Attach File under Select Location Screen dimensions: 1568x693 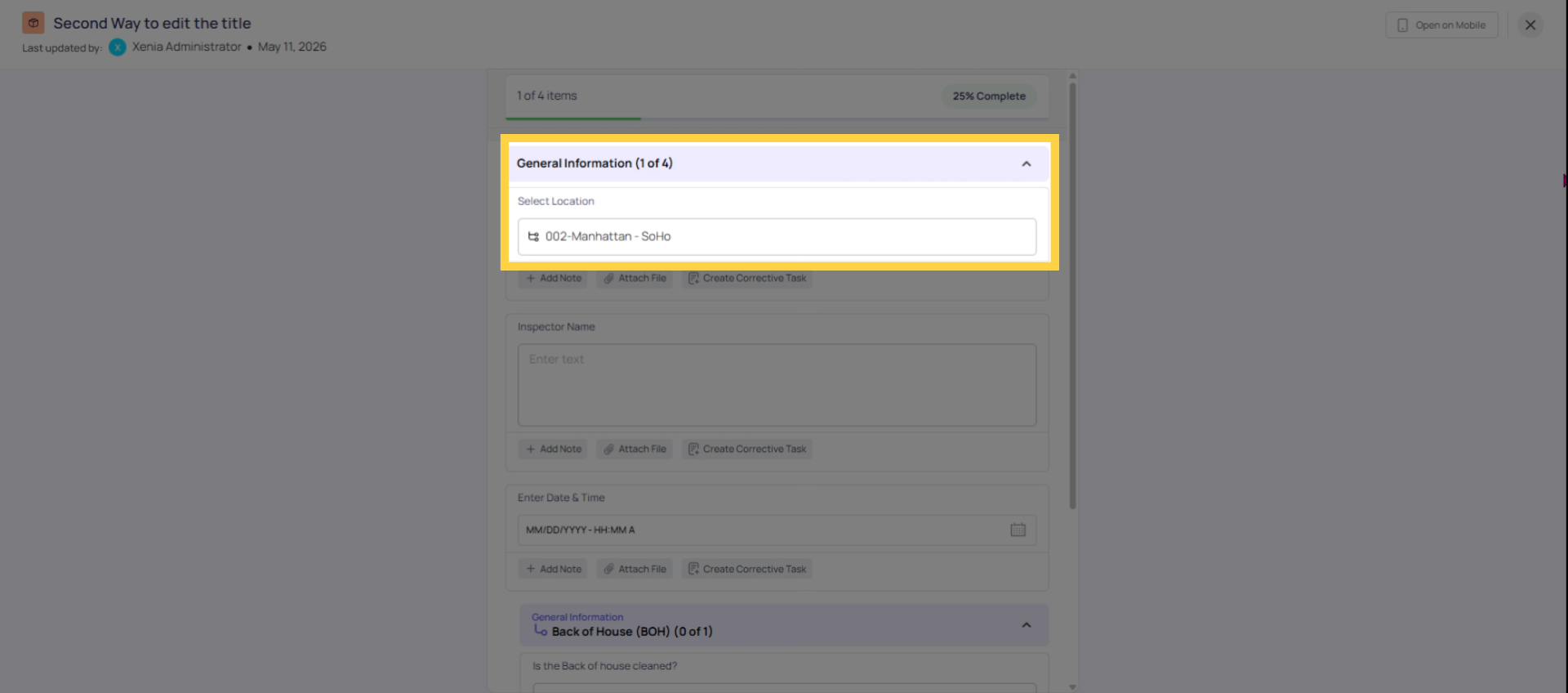[635, 279]
